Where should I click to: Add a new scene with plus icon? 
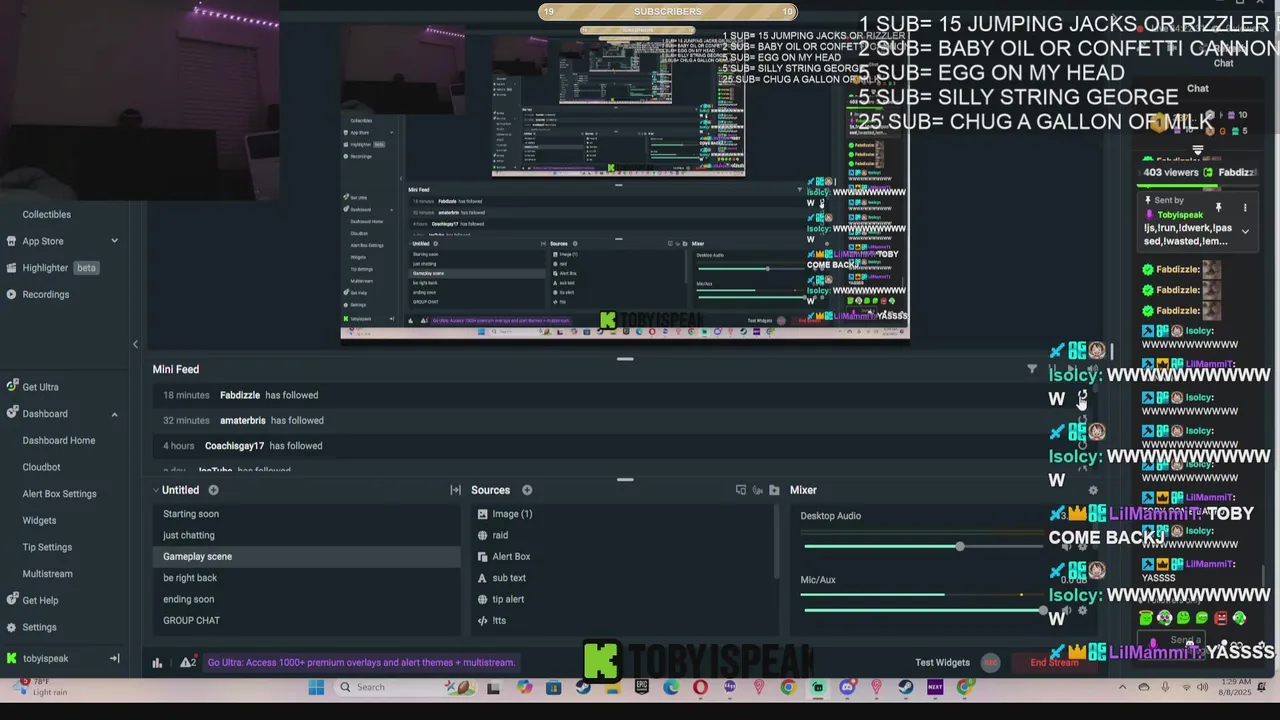point(213,490)
